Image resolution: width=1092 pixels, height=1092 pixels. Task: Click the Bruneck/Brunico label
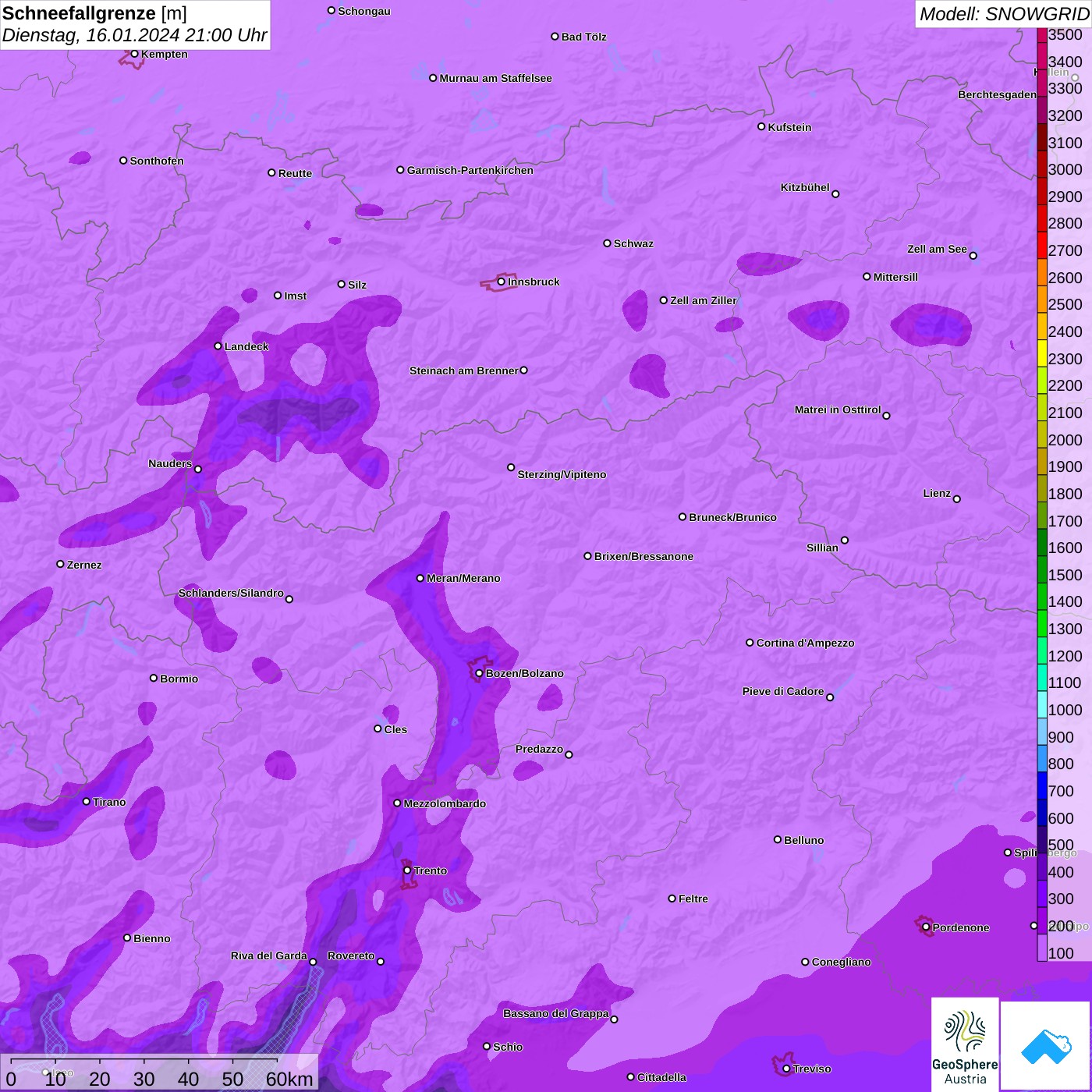pyautogui.click(x=732, y=517)
